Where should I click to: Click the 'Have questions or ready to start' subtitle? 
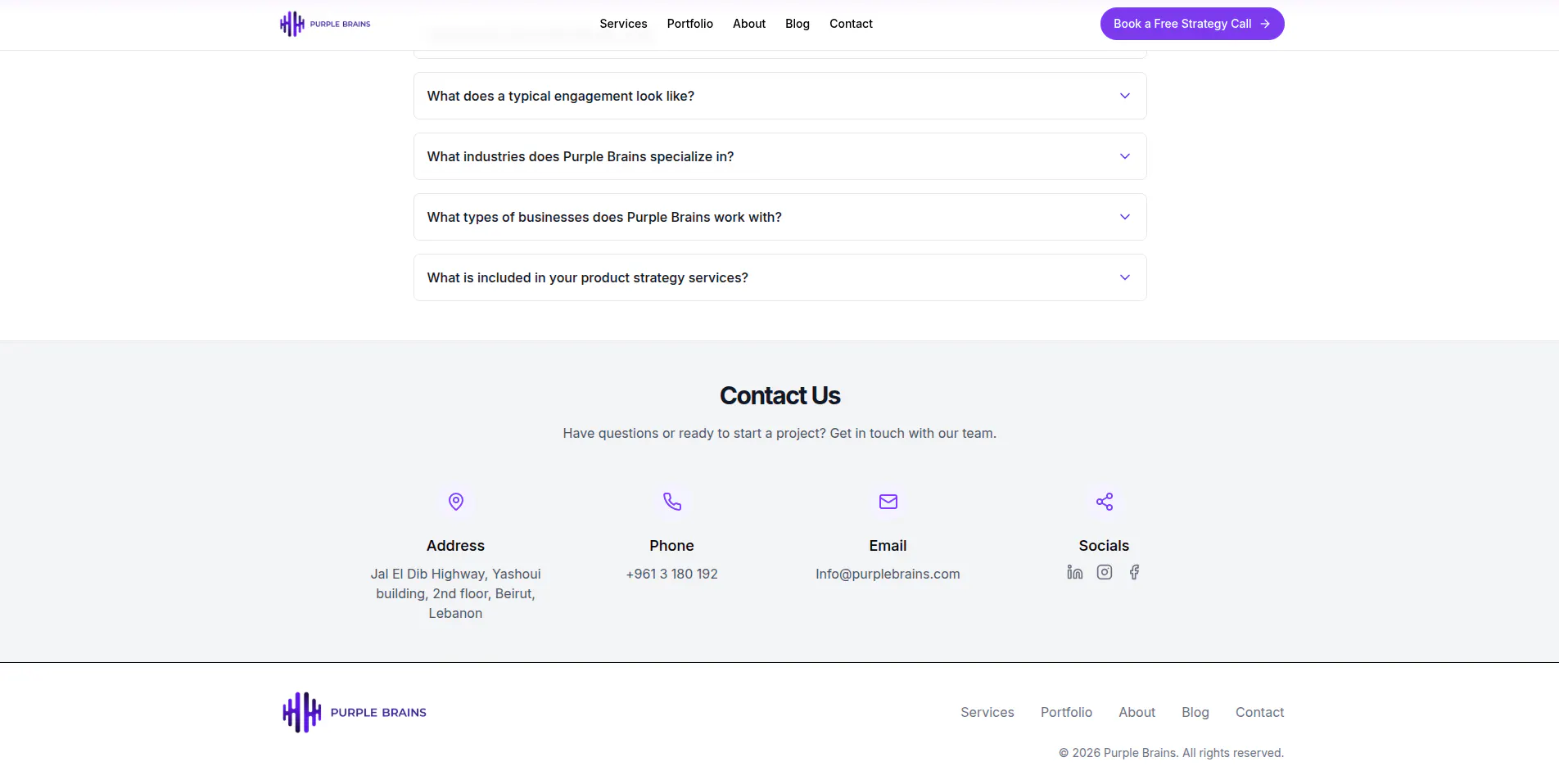click(779, 433)
